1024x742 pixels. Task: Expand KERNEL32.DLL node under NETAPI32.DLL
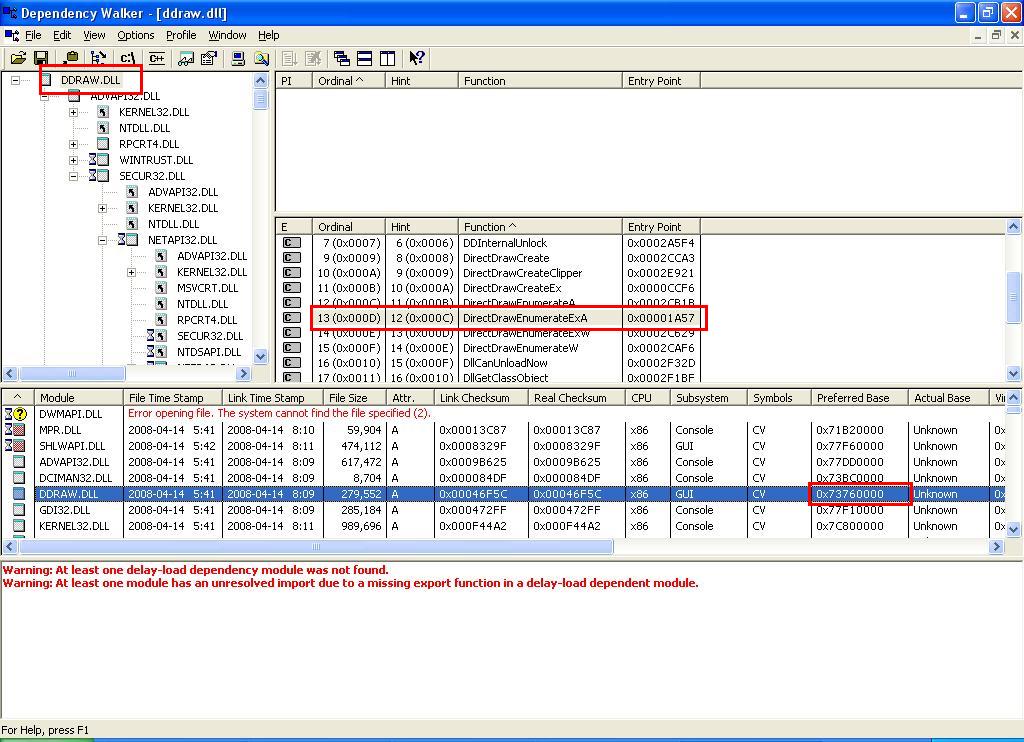[x=131, y=272]
